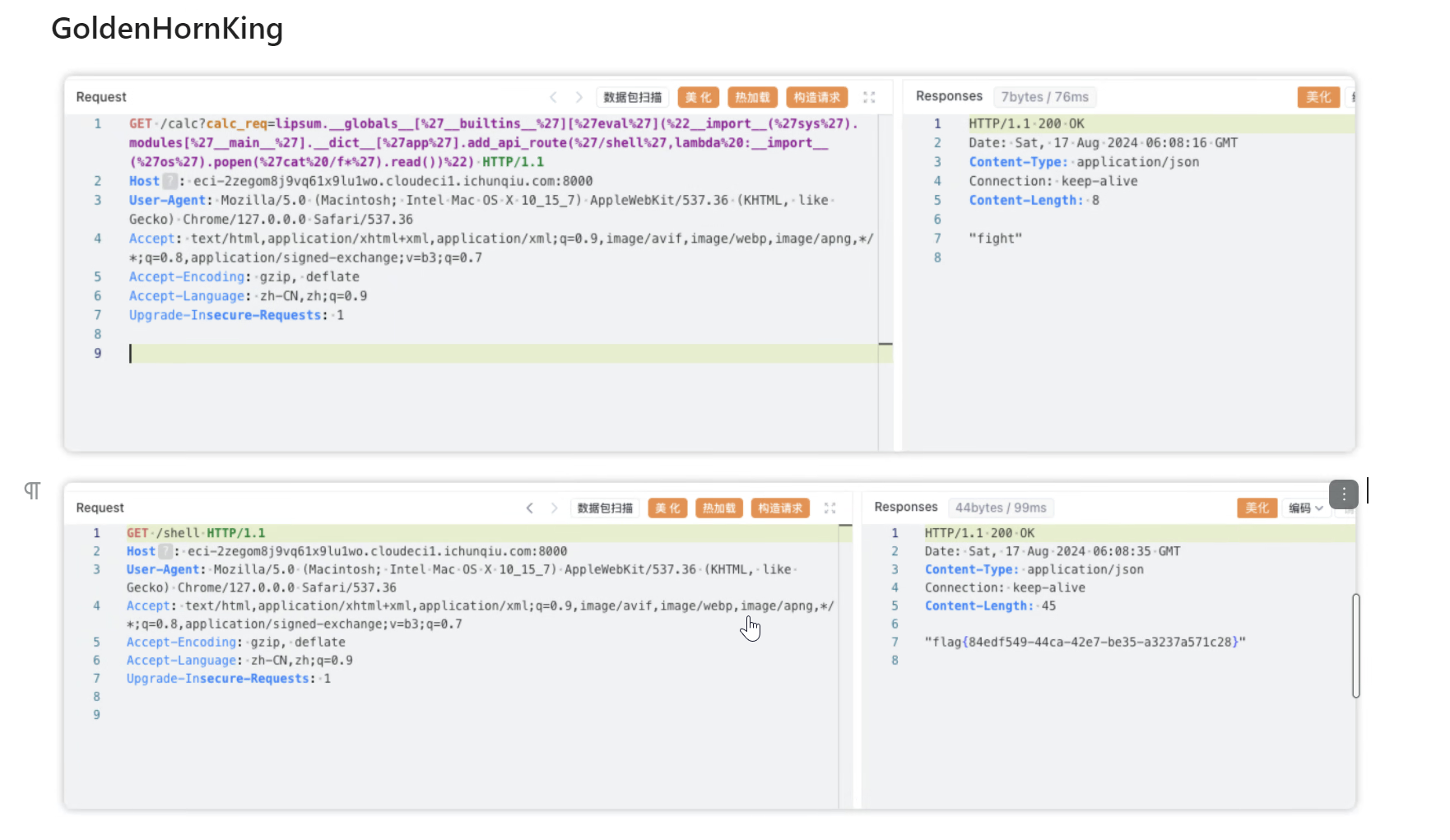Click Accept-Encoding header in top Request
The width and height of the screenshot is (1450, 840).
(x=244, y=276)
